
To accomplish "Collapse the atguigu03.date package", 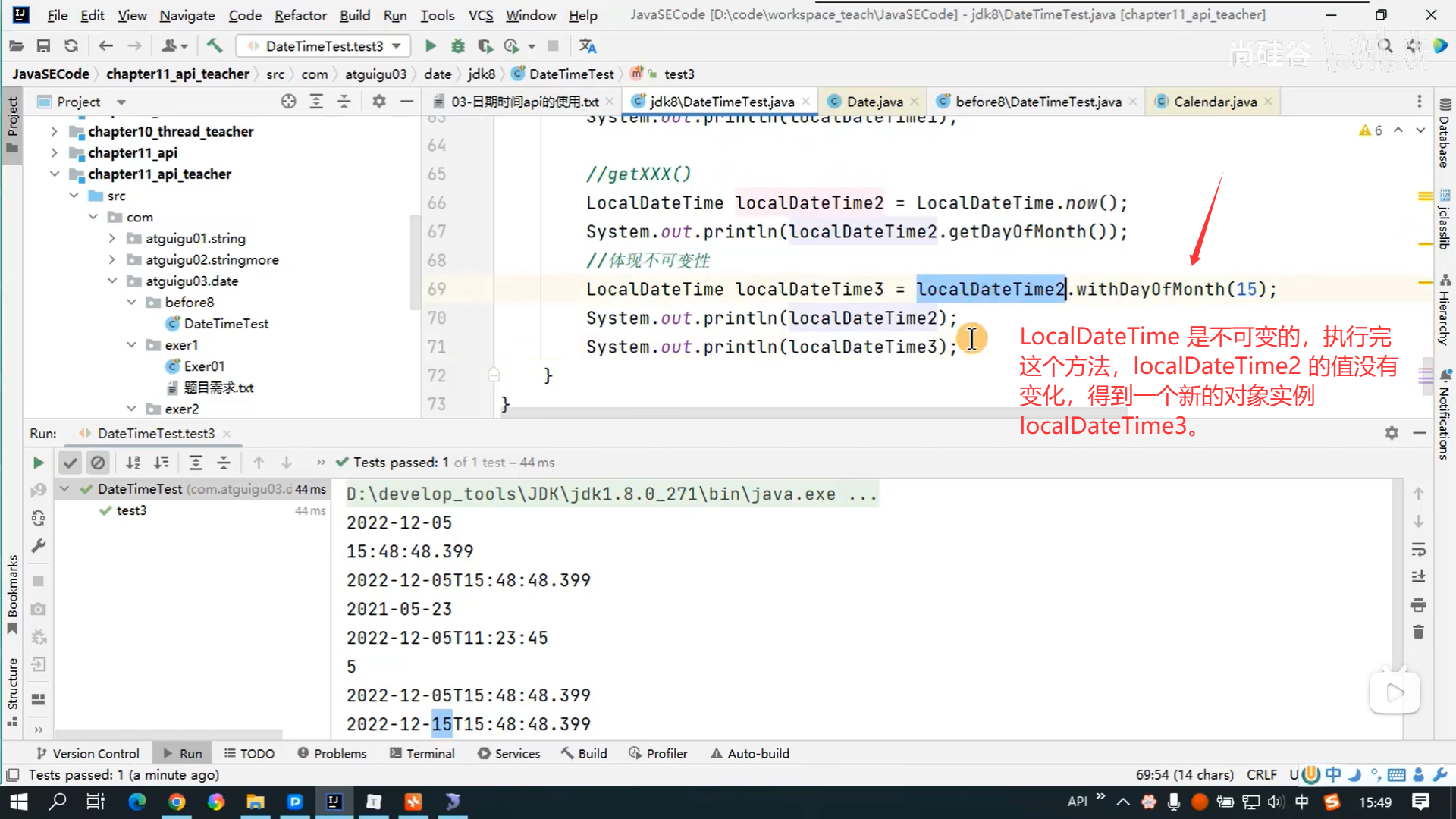I will tap(112, 281).
